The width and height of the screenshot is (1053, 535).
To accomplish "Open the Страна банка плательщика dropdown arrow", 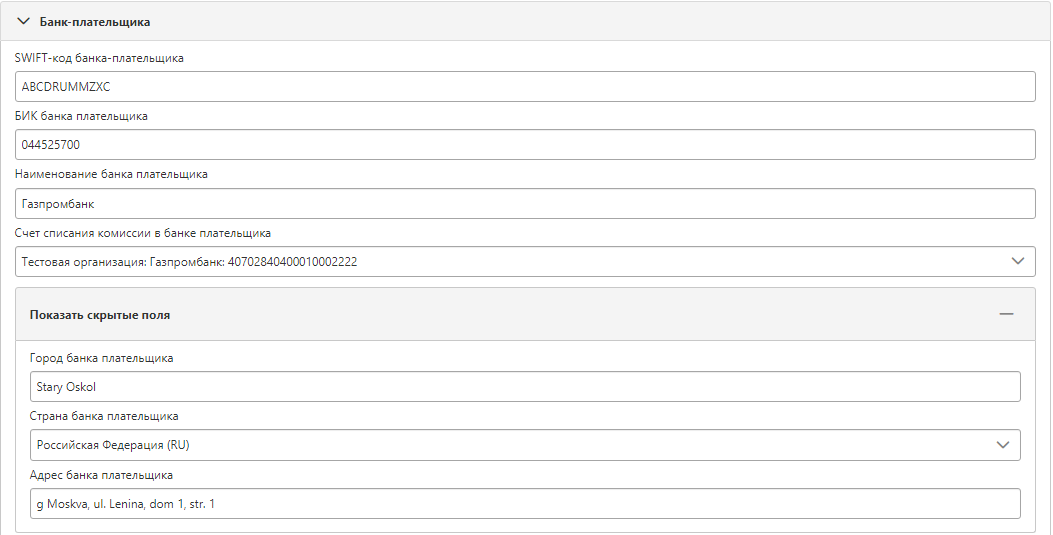I will tap(1003, 445).
